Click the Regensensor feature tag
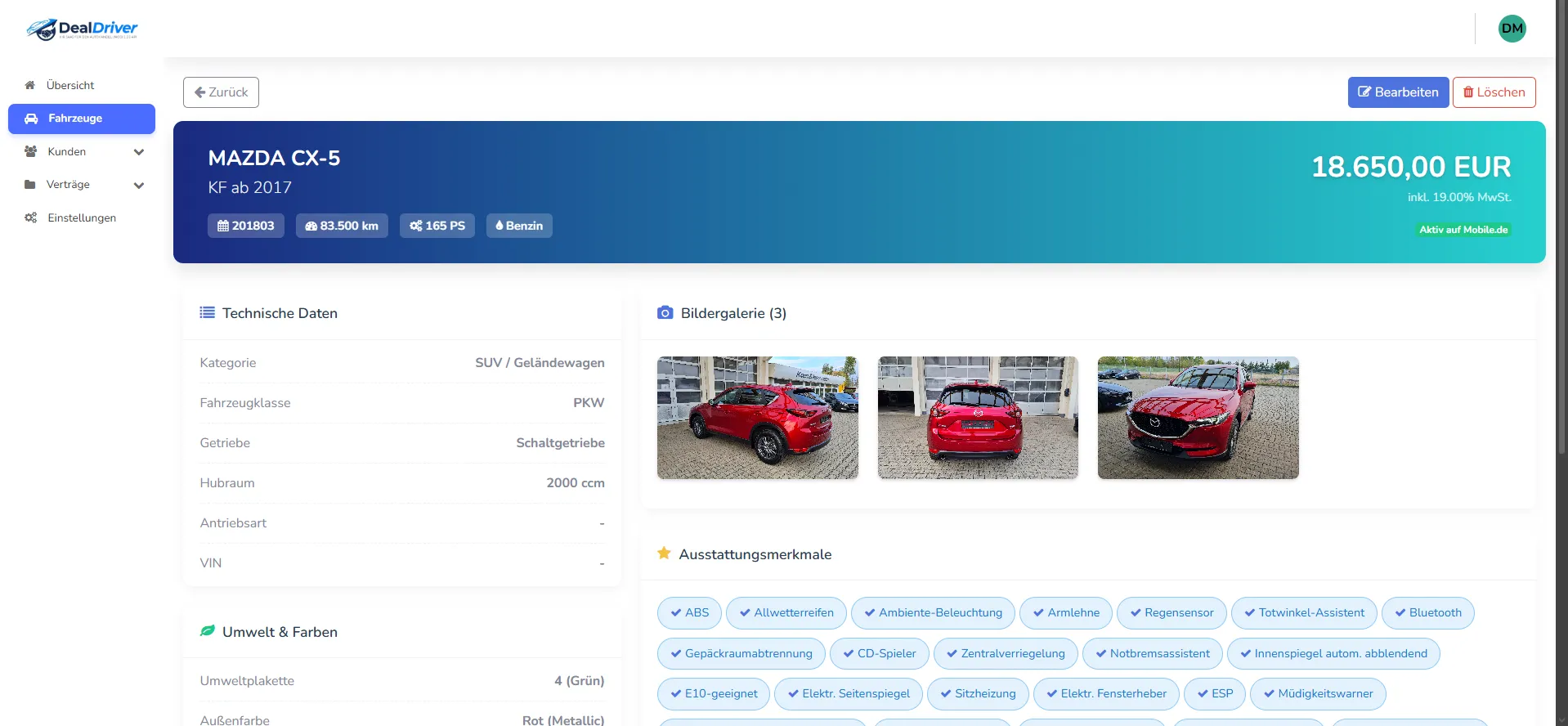 click(x=1172, y=613)
